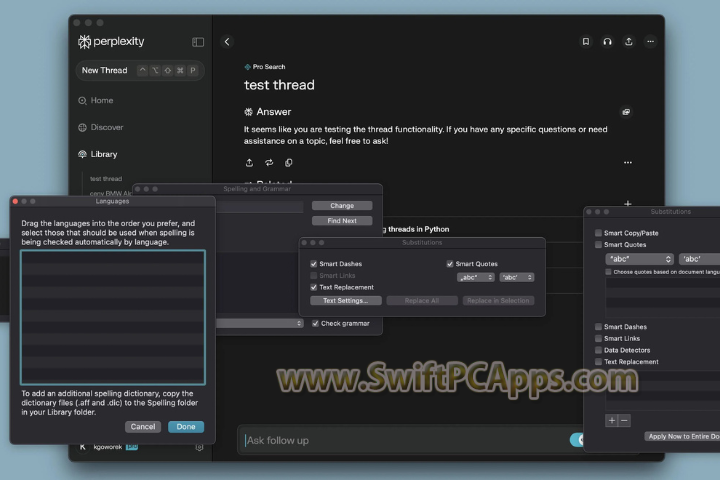
Task: Click the Replace All button
Action: click(422, 301)
